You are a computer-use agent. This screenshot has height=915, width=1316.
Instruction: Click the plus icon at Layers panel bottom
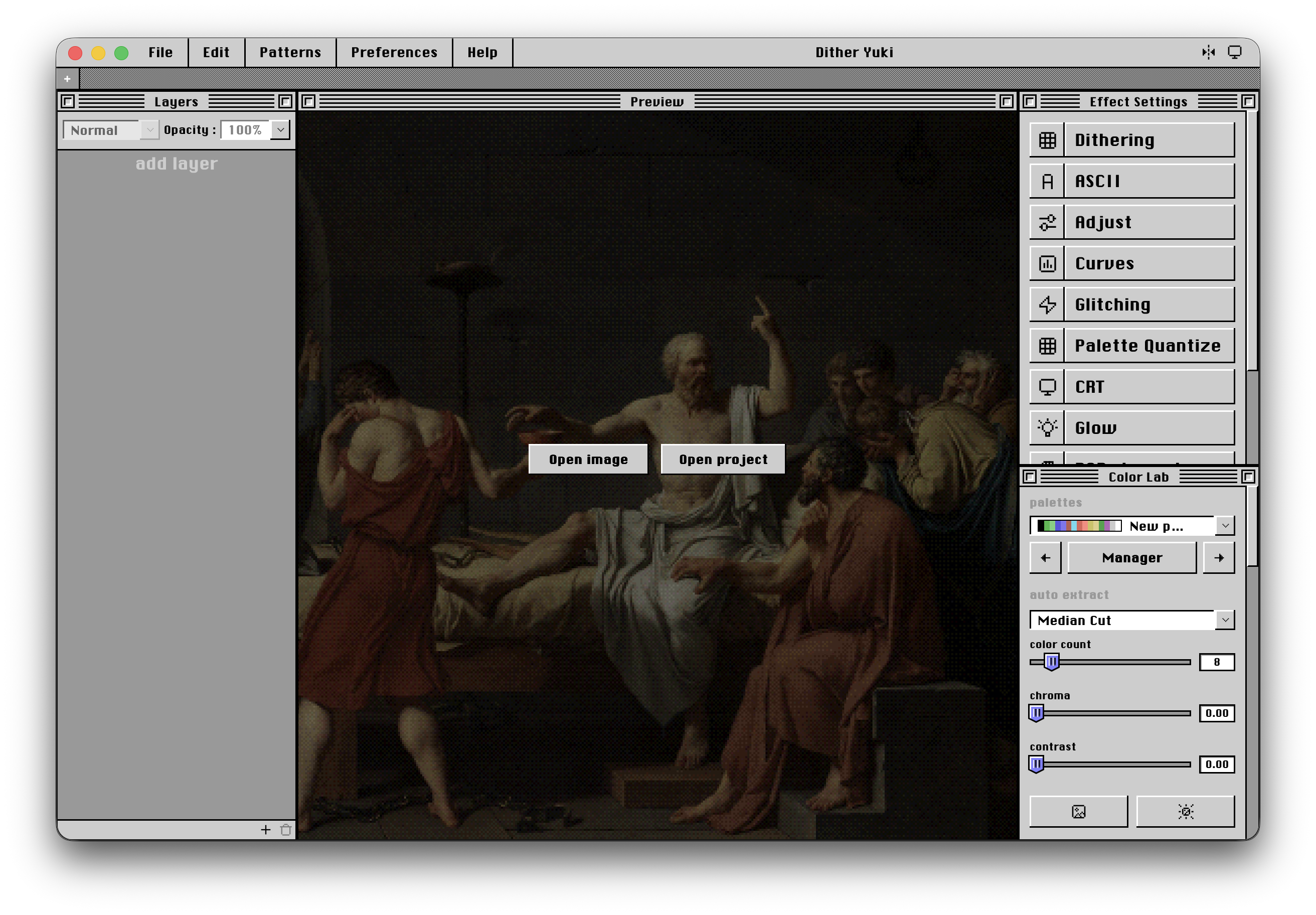coord(265,830)
